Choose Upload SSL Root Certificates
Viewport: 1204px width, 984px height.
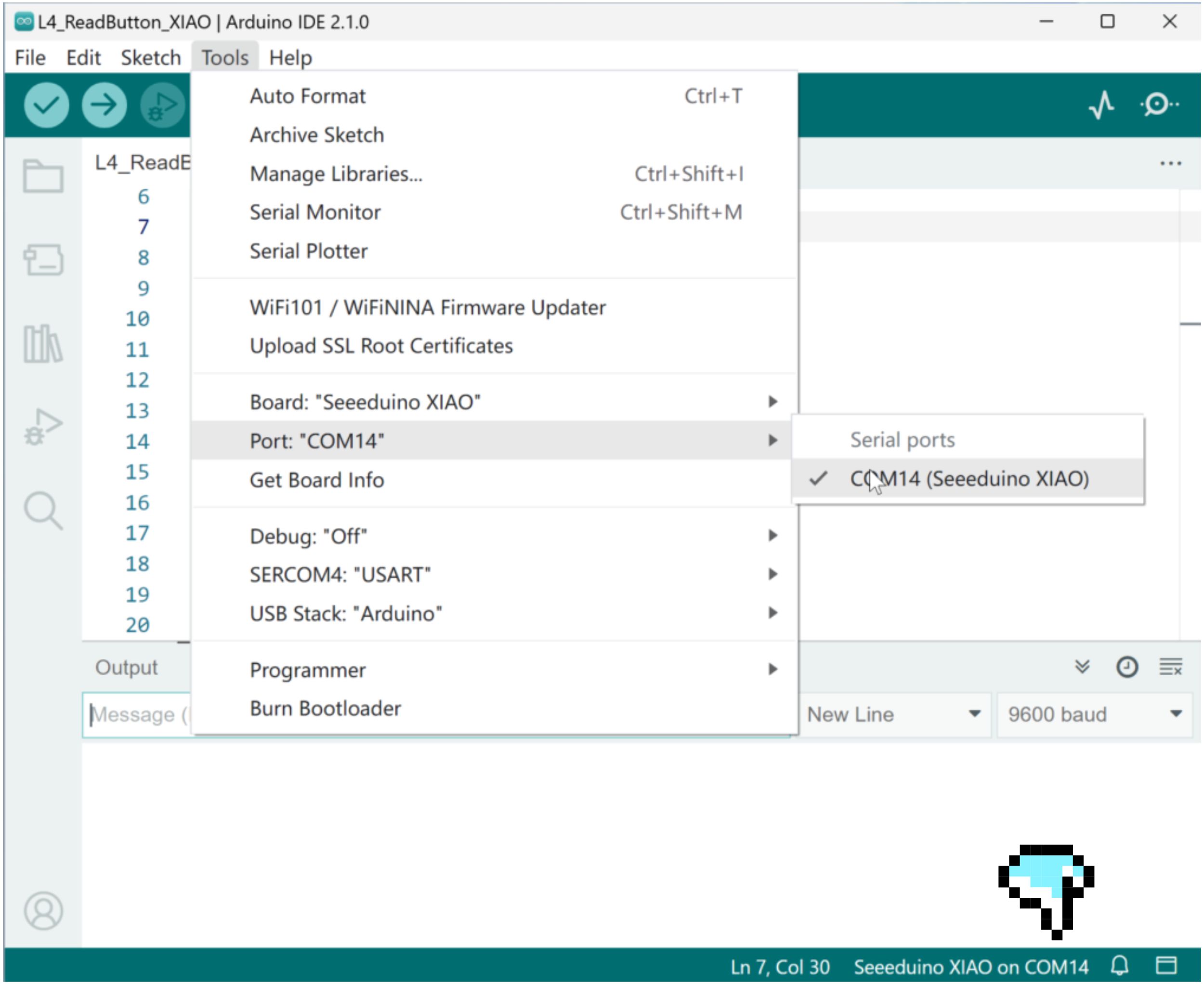point(494,346)
